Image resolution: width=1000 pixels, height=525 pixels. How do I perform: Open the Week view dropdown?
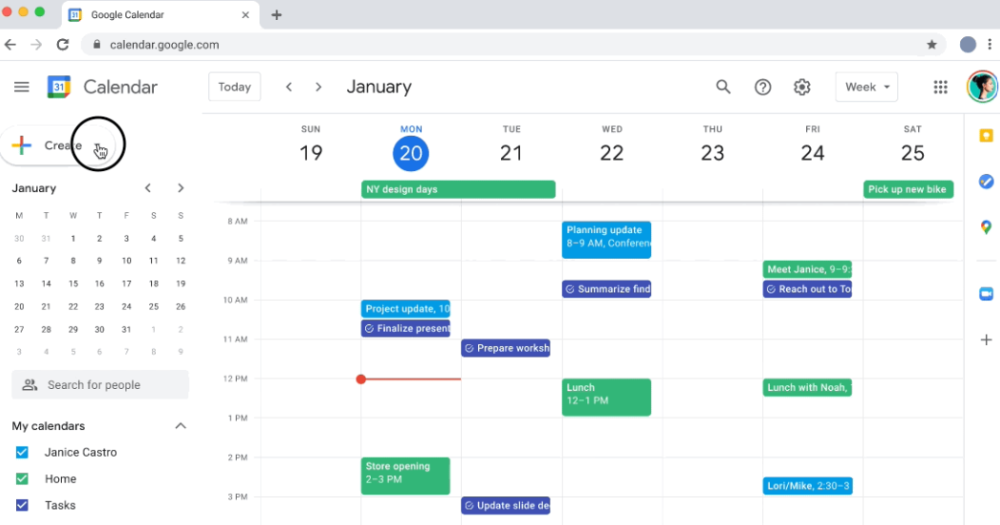tap(866, 87)
